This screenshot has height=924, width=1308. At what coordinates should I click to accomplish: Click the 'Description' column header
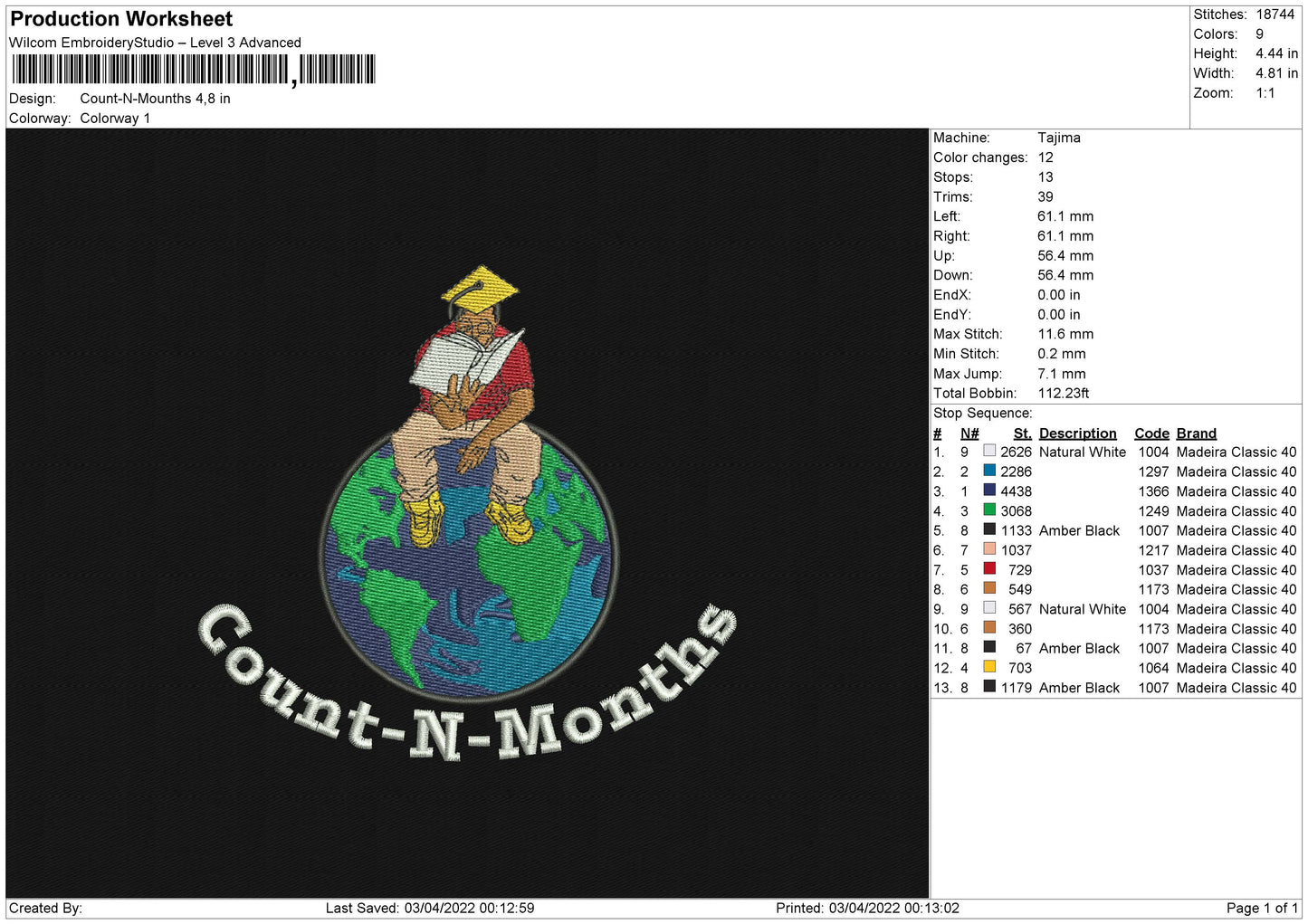[1077, 433]
